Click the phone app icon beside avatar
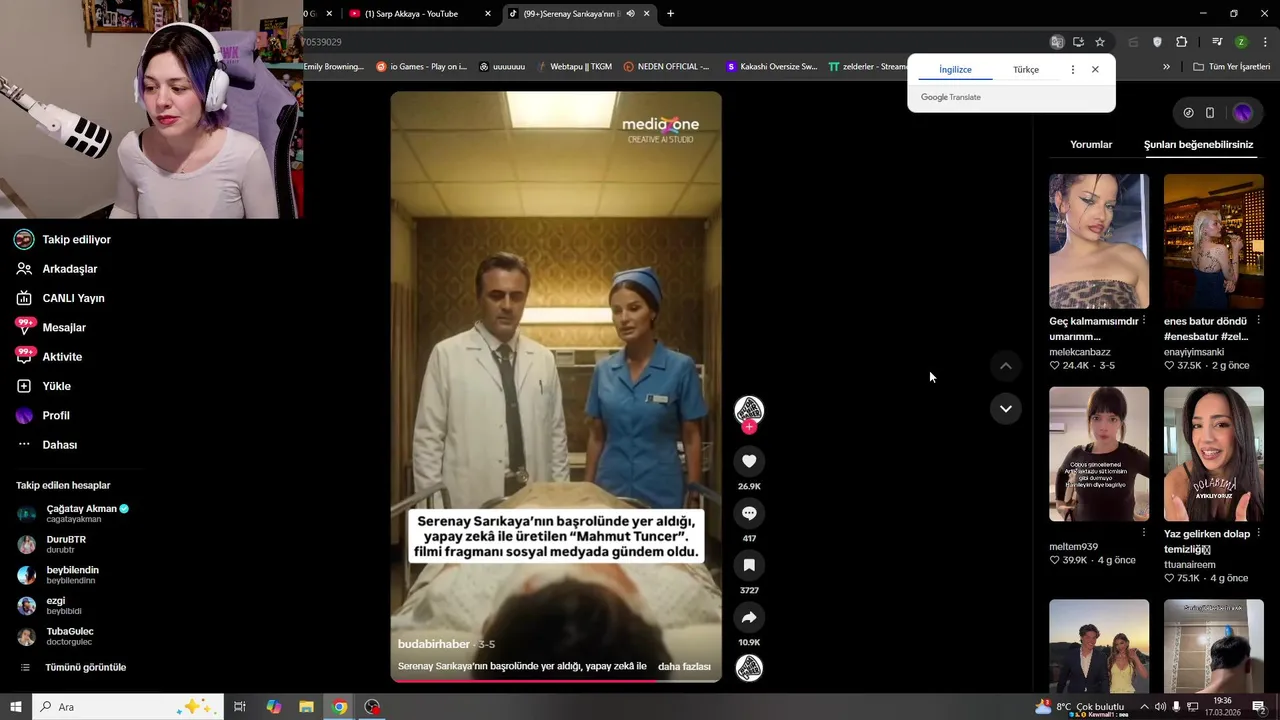The width and height of the screenshot is (1280, 720). [1210, 113]
